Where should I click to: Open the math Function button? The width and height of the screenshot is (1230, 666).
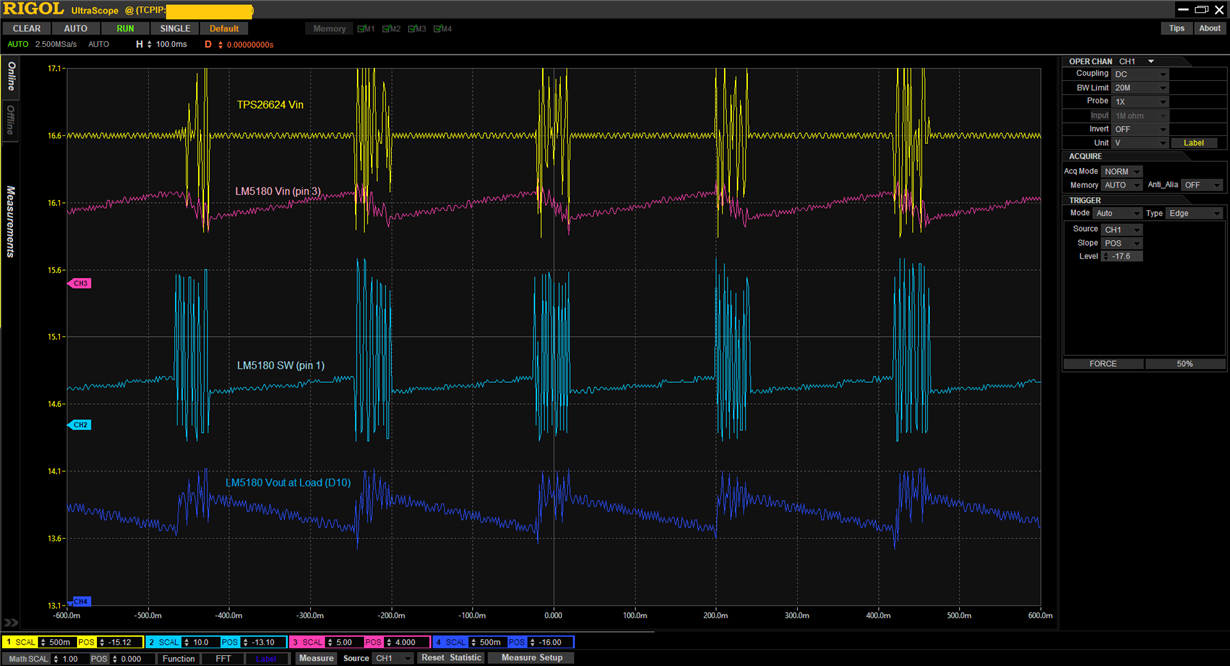coord(179,658)
